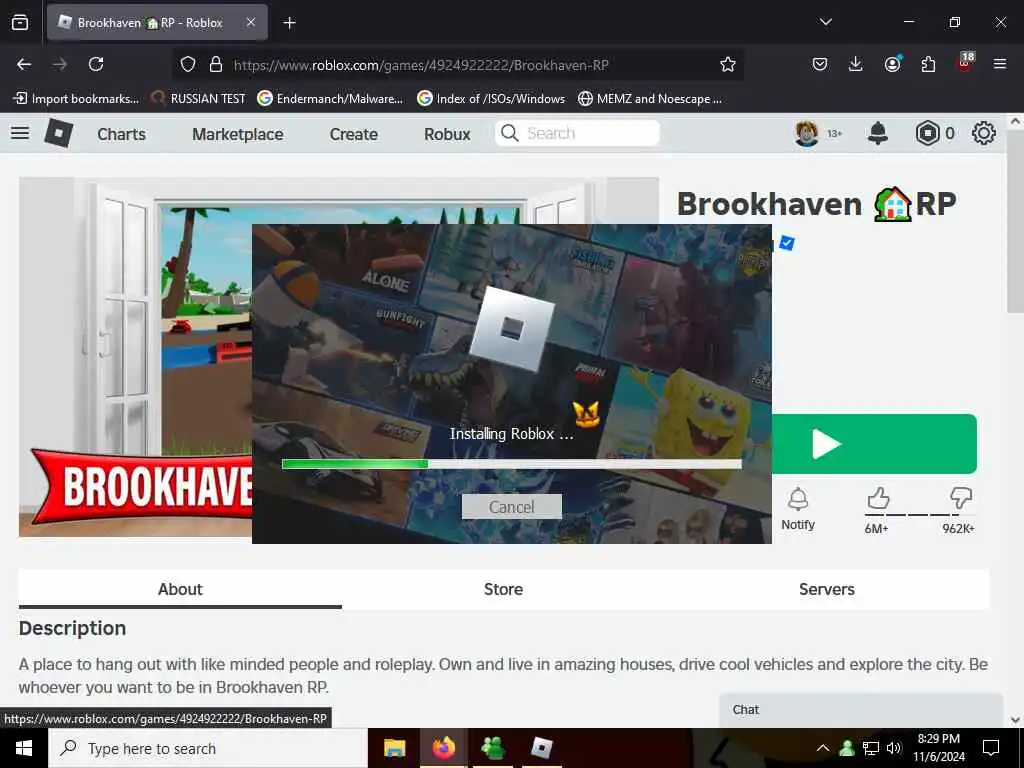Open tracking protection shield icon
The height and width of the screenshot is (768, 1024).
click(x=188, y=64)
